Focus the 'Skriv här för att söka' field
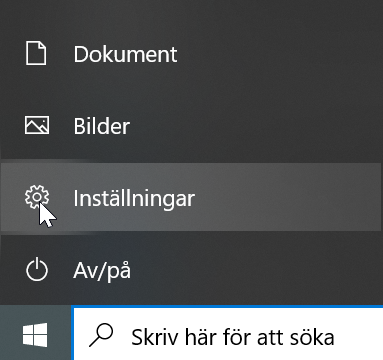The width and height of the screenshot is (383, 360). pyautogui.click(x=228, y=334)
